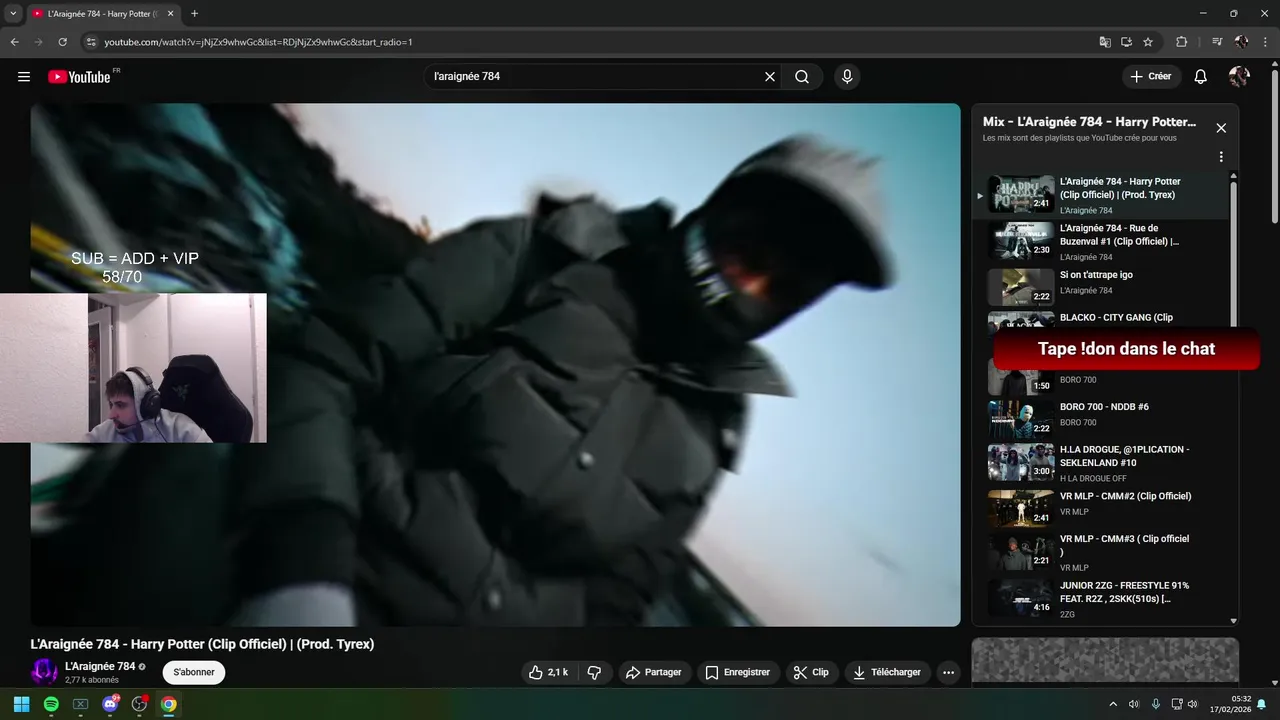The image size is (1280, 720).
Task: Open Chrome media controls icon
Action: coord(1216,42)
